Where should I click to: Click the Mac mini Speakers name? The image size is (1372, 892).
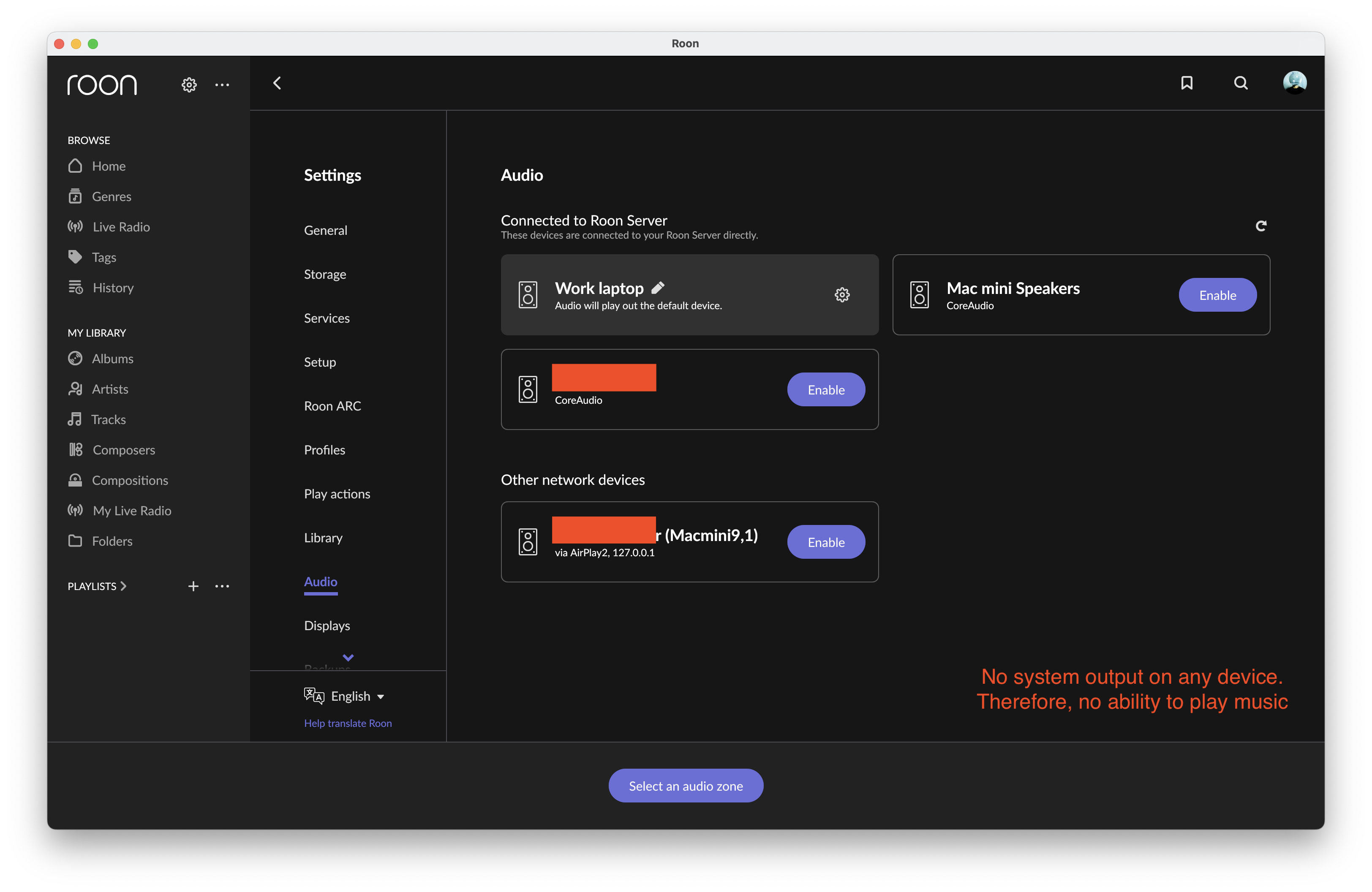pos(1013,288)
